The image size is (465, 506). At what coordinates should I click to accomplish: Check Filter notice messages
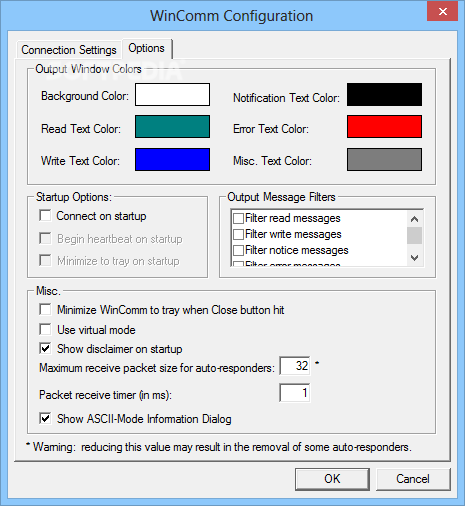(x=238, y=250)
